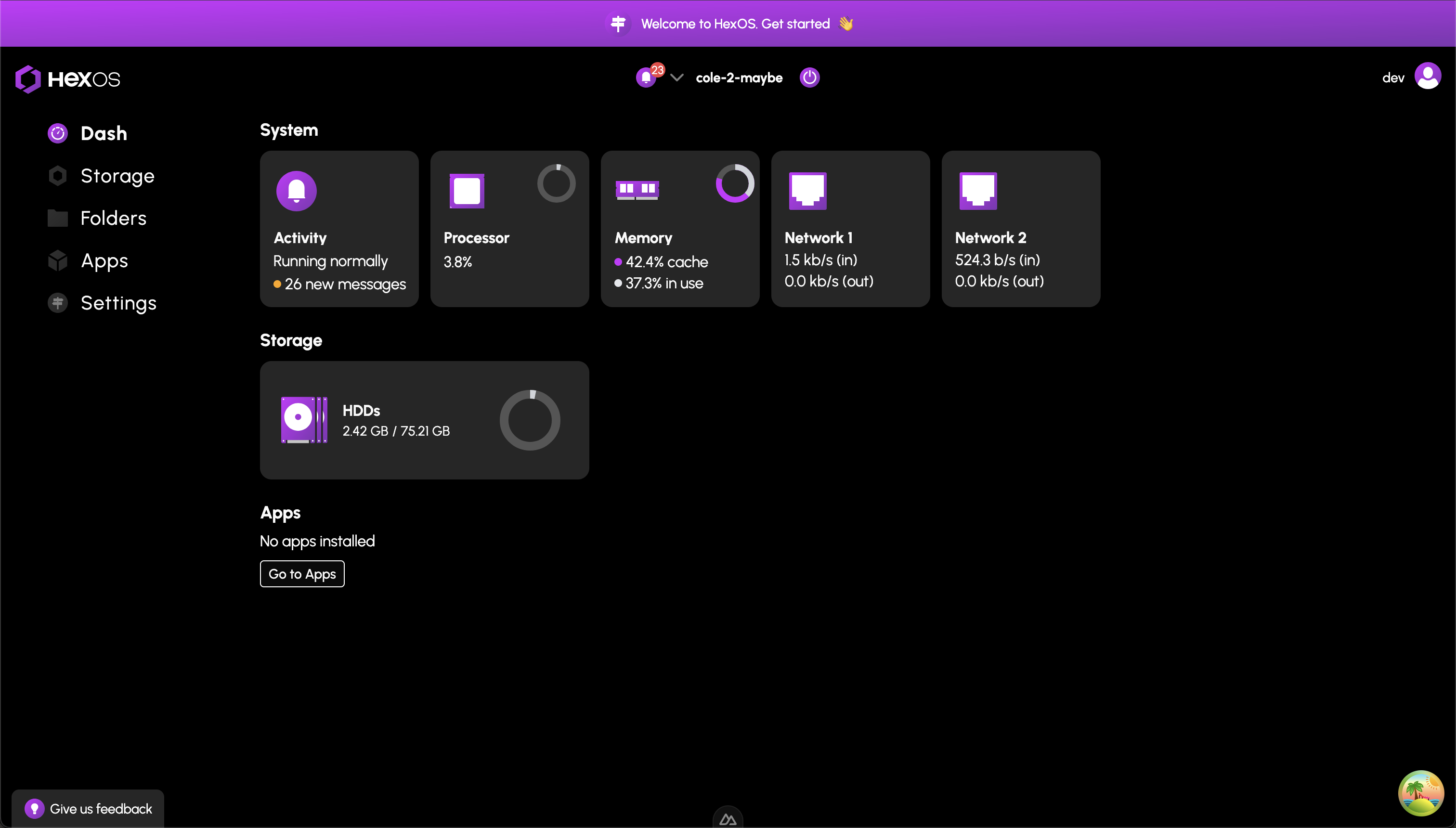Click the palm tree island icon
Image resolution: width=1456 pixels, height=828 pixels.
point(1420,793)
